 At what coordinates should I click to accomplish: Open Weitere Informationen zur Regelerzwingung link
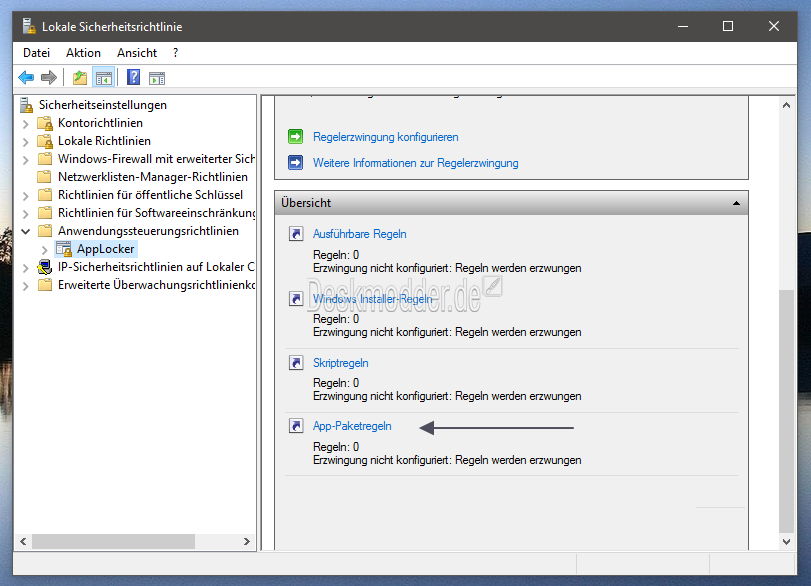tap(415, 163)
